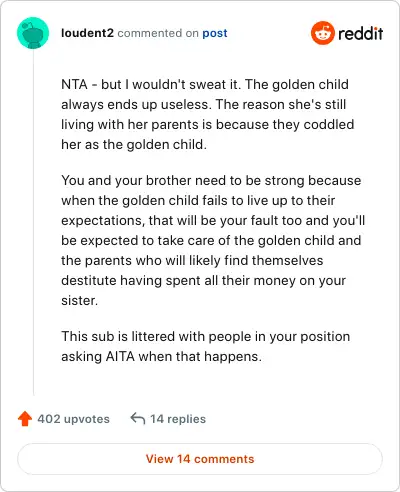The image size is (400, 492).
Task: Follow the blue "post" link
Action: pos(215,33)
